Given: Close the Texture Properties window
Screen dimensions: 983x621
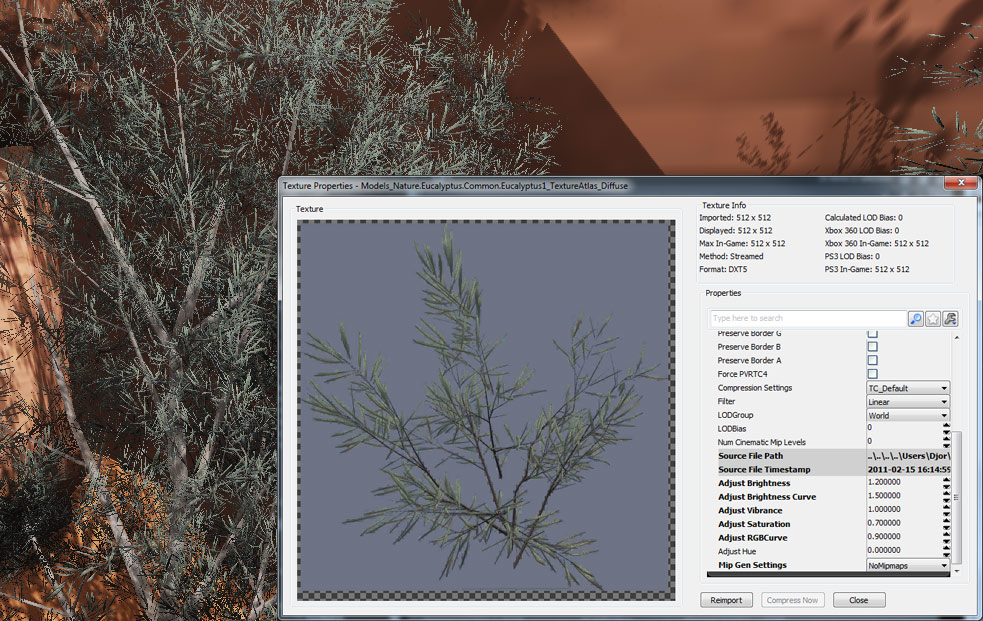Looking at the screenshot, I should (x=962, y=184).
